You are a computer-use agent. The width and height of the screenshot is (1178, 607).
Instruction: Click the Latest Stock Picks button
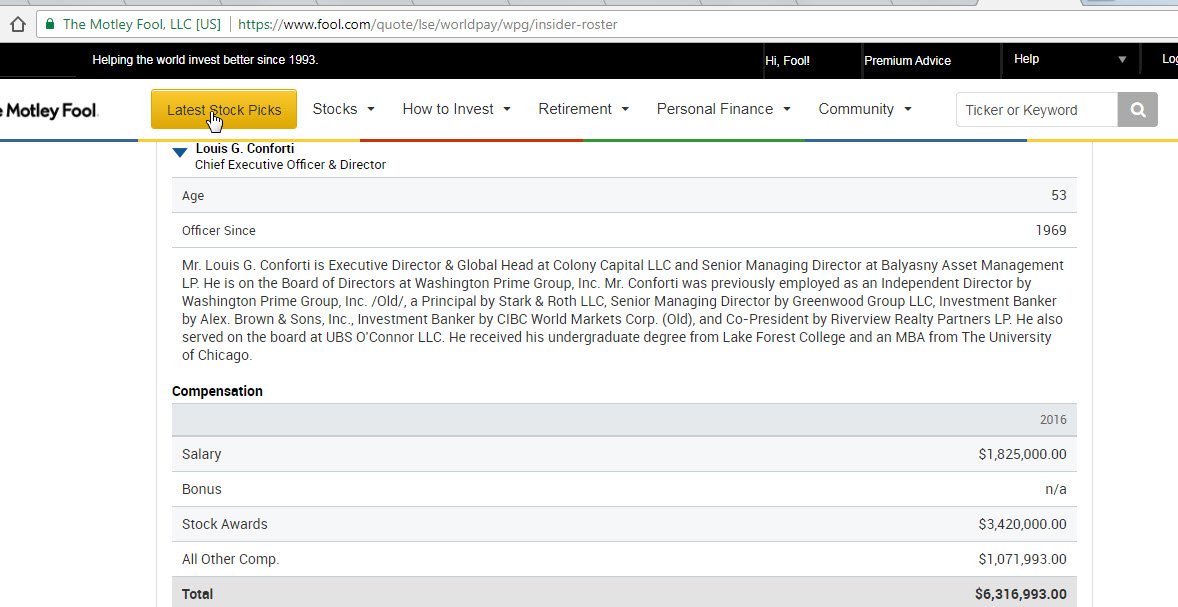pyautogui.click(x=224, y=110)
